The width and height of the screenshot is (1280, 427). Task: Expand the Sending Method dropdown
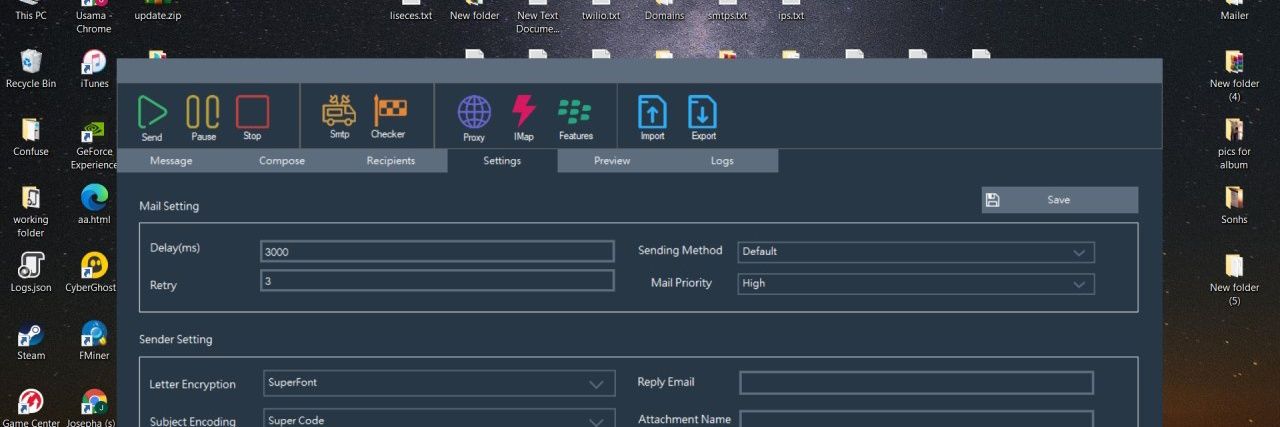click(x=916, y=252)
